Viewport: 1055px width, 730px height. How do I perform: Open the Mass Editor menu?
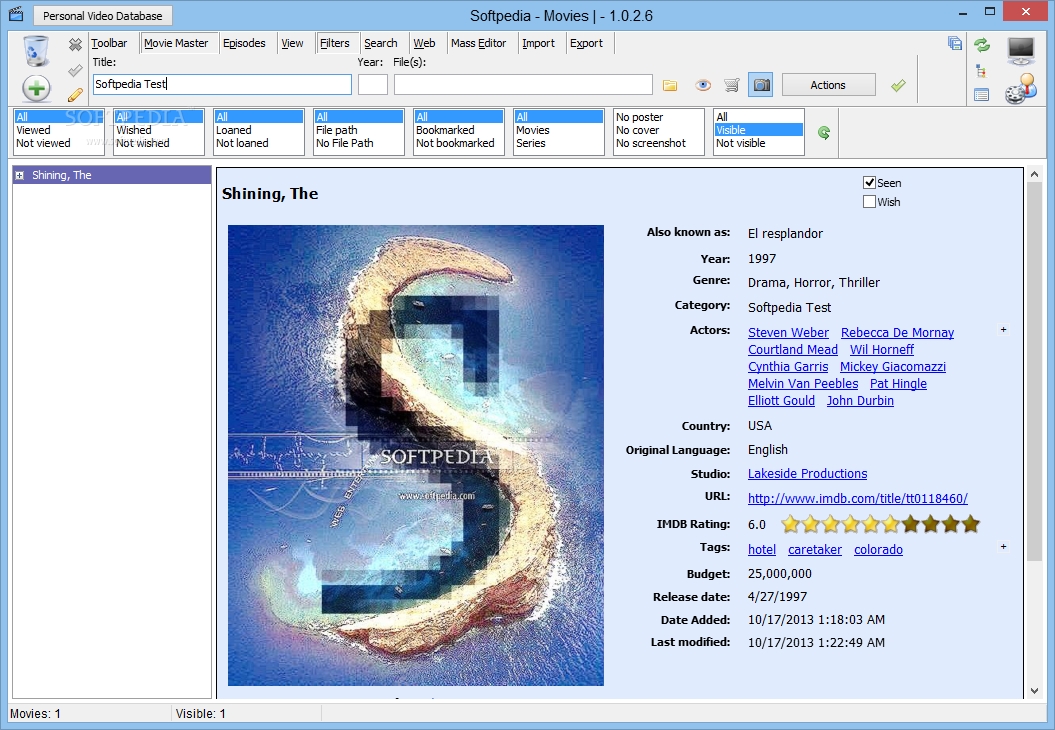[478, 43]
